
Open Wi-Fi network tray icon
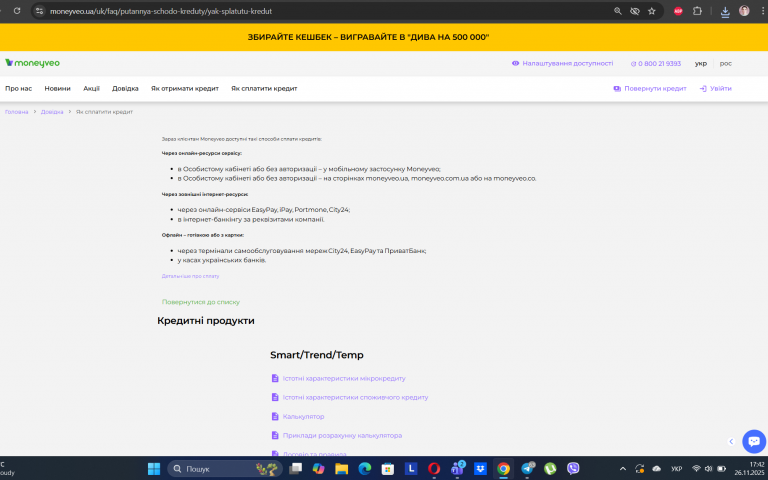pos(696,469)
